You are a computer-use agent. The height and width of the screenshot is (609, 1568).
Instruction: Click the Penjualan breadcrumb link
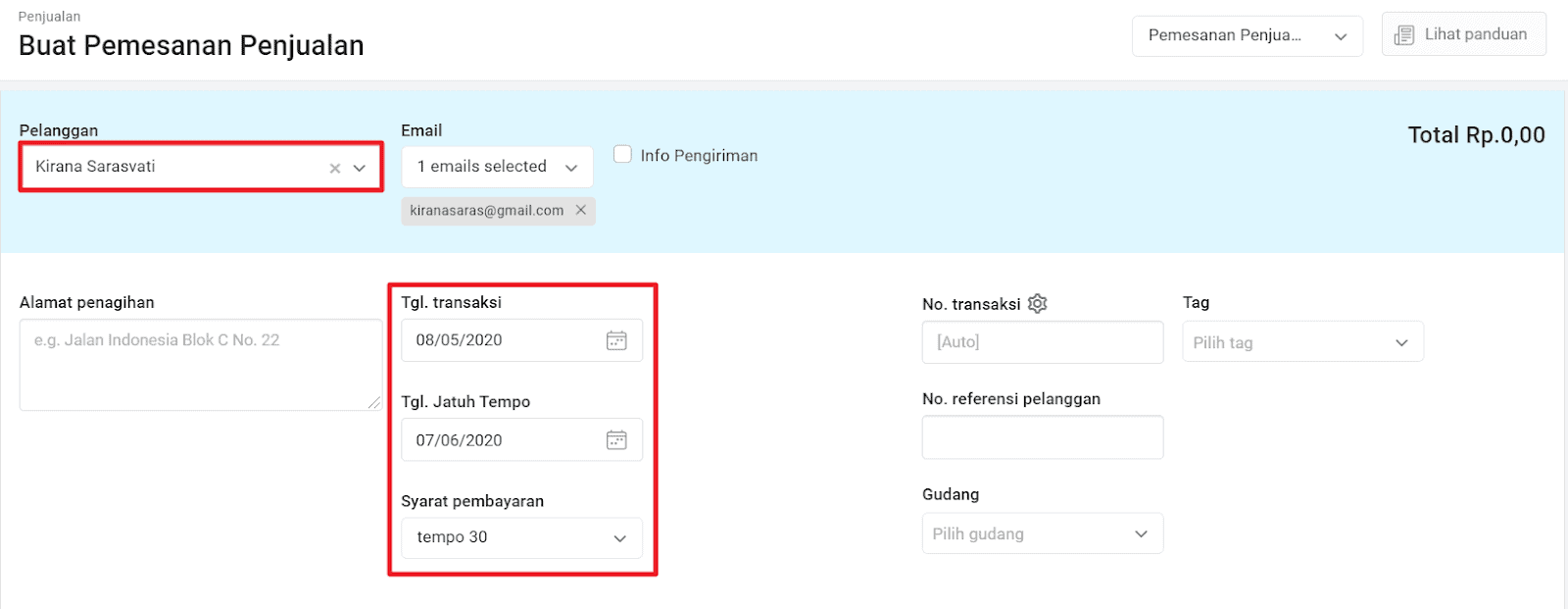point(50,17)
